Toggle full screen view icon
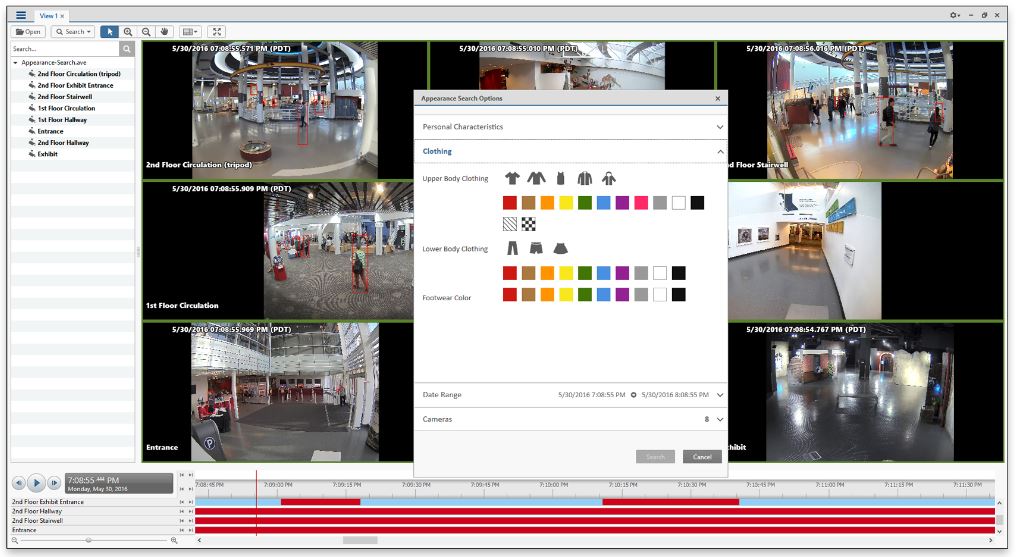Screen dimensions: 1018x557 [x=217, y=31]
